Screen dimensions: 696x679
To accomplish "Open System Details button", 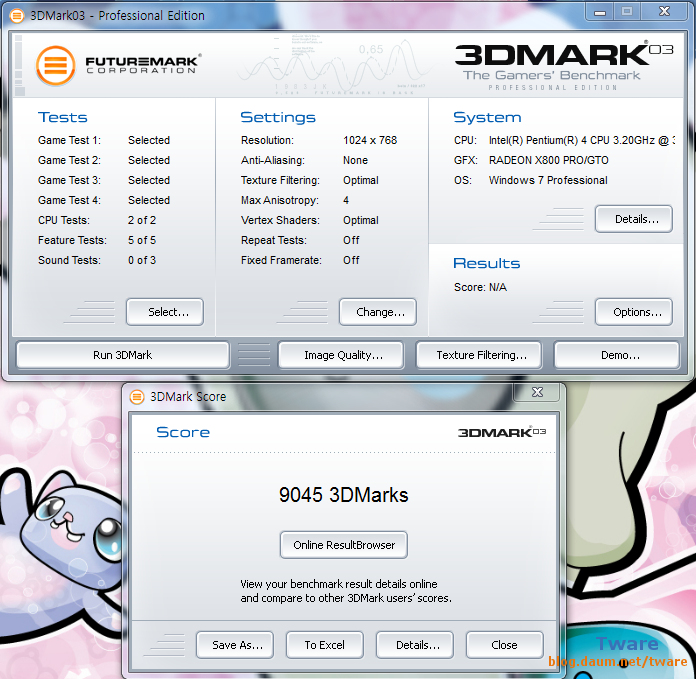I will coord(633,219).
